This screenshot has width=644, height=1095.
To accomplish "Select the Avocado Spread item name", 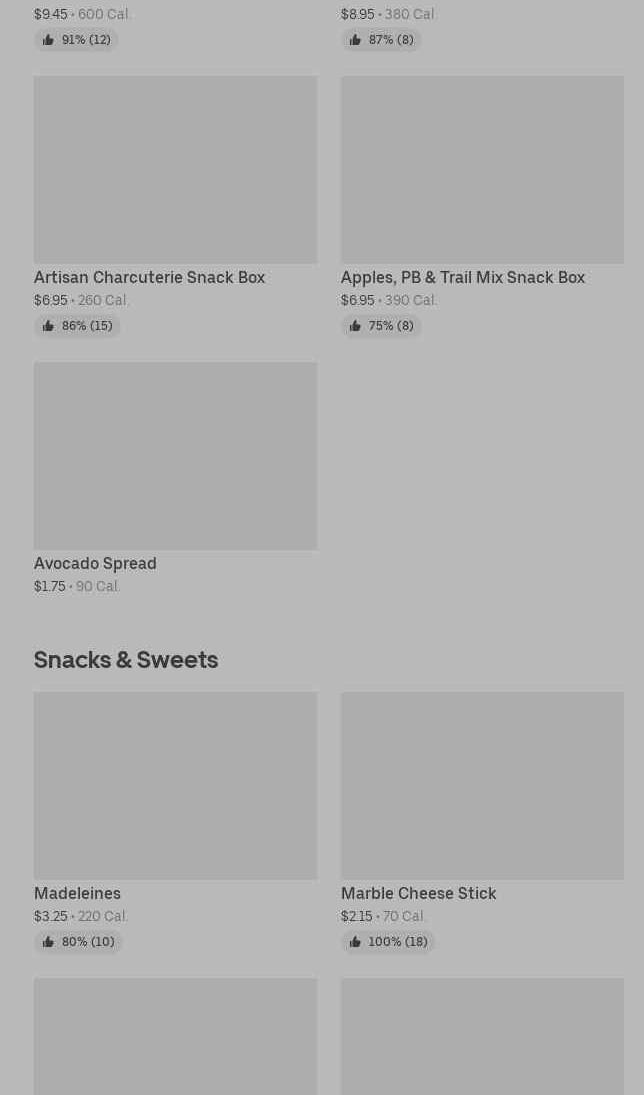I will pyautogui.click(x=95, y=563).
